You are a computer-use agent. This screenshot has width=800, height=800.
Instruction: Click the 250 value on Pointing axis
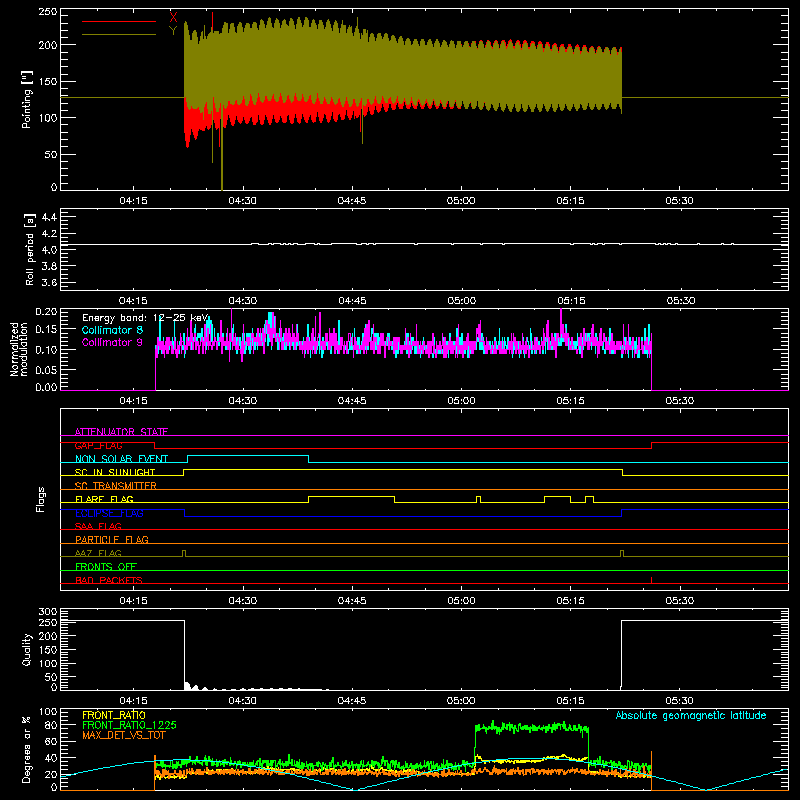click(x=48, y=11)
